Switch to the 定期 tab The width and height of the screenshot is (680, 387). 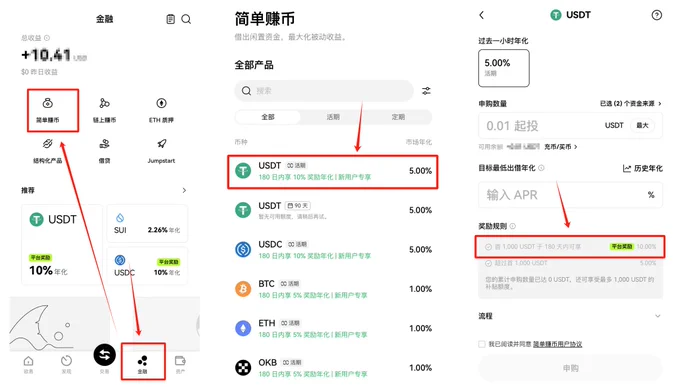[398, 117]
